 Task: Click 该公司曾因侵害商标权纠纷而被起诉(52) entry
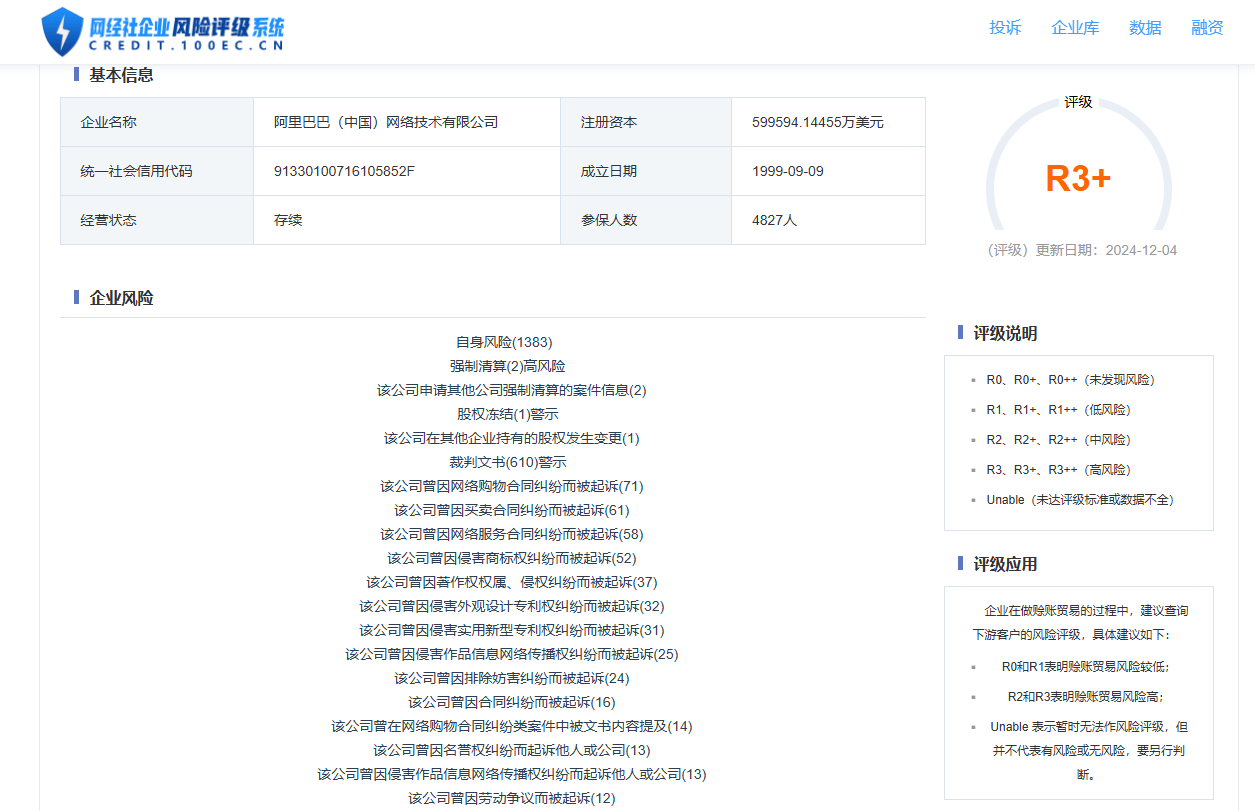pyautogui.click(x=511, y=558)
